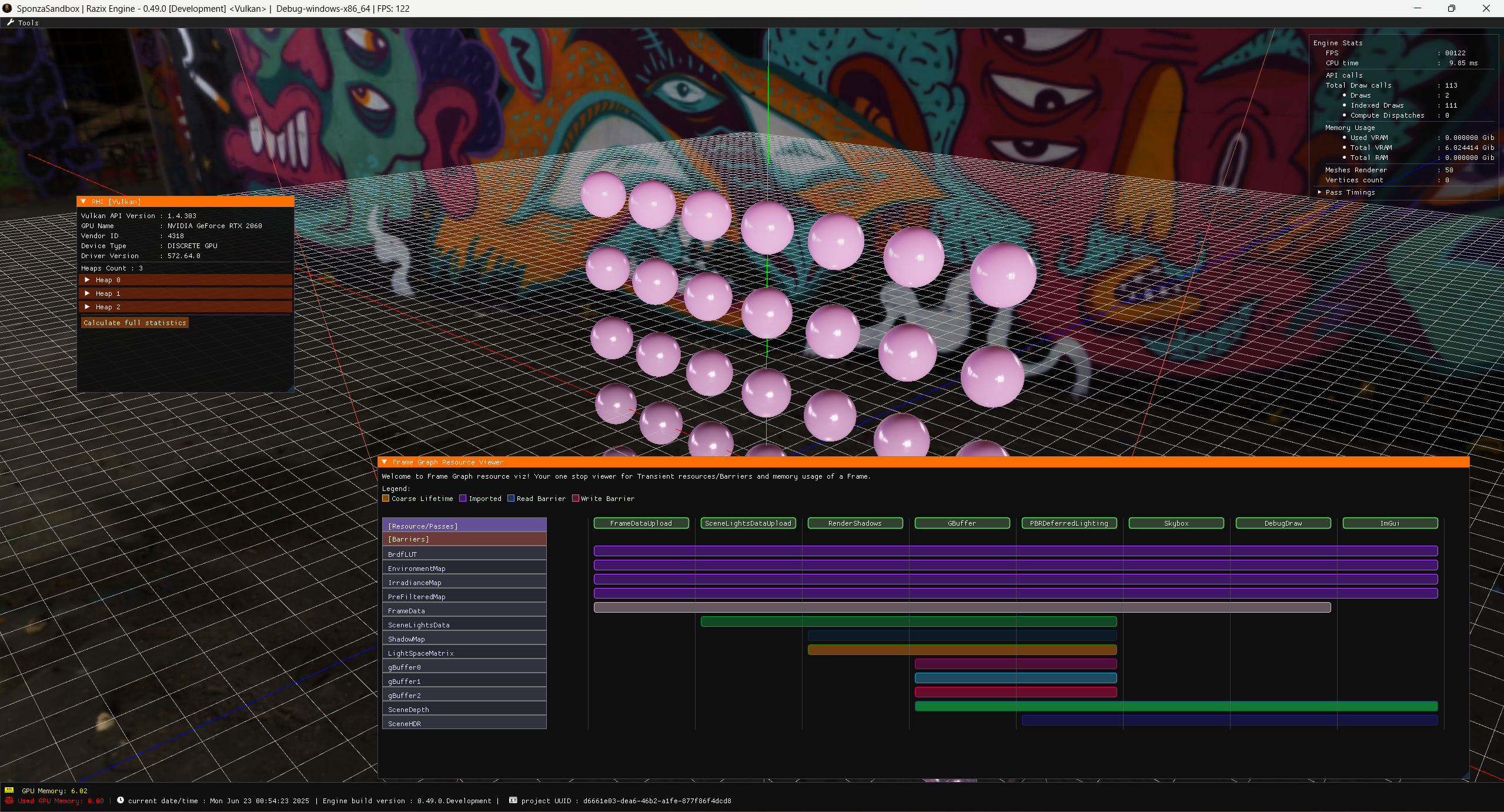Select the Skybox pass

(1177, 523)
